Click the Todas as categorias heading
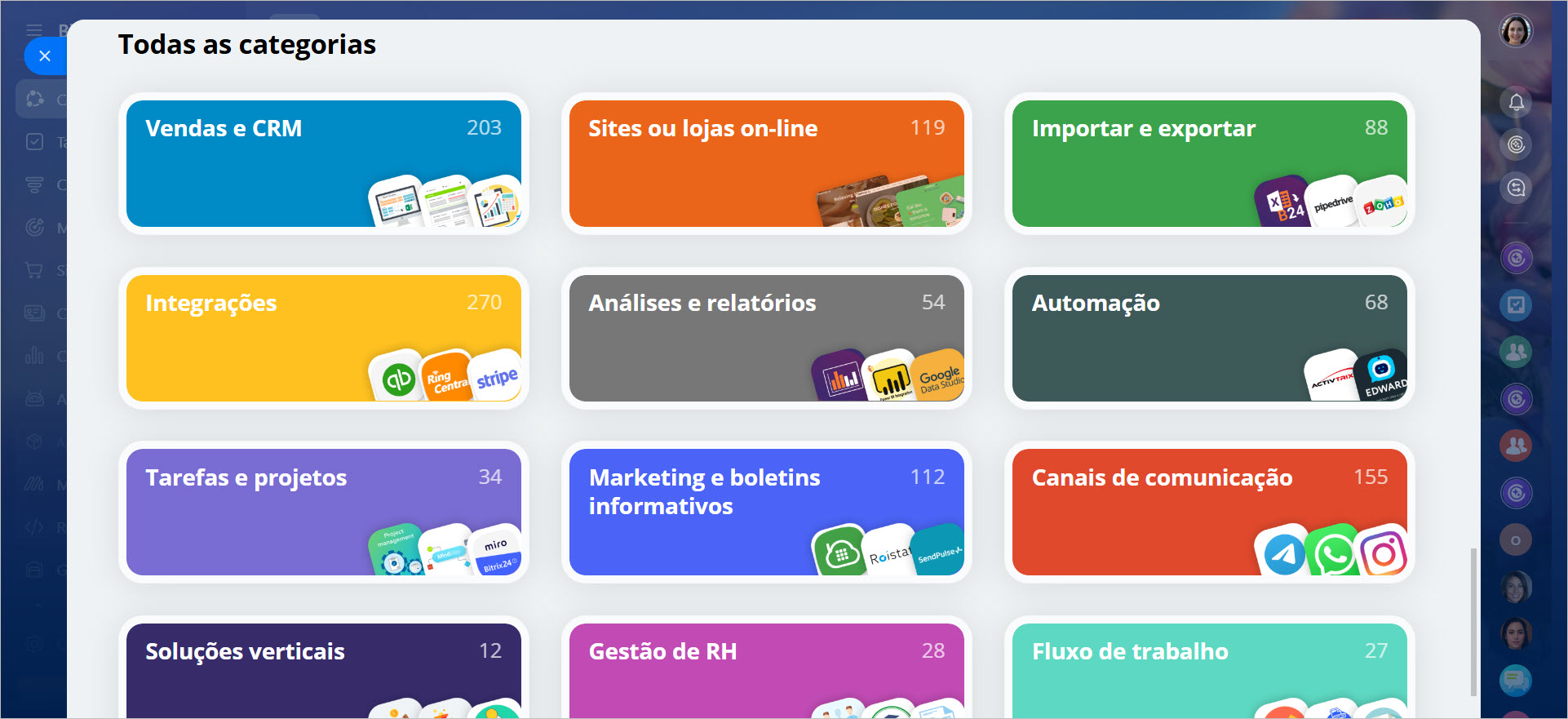The height and width of the screenshot is (719, 1568). tap(247, 44)
